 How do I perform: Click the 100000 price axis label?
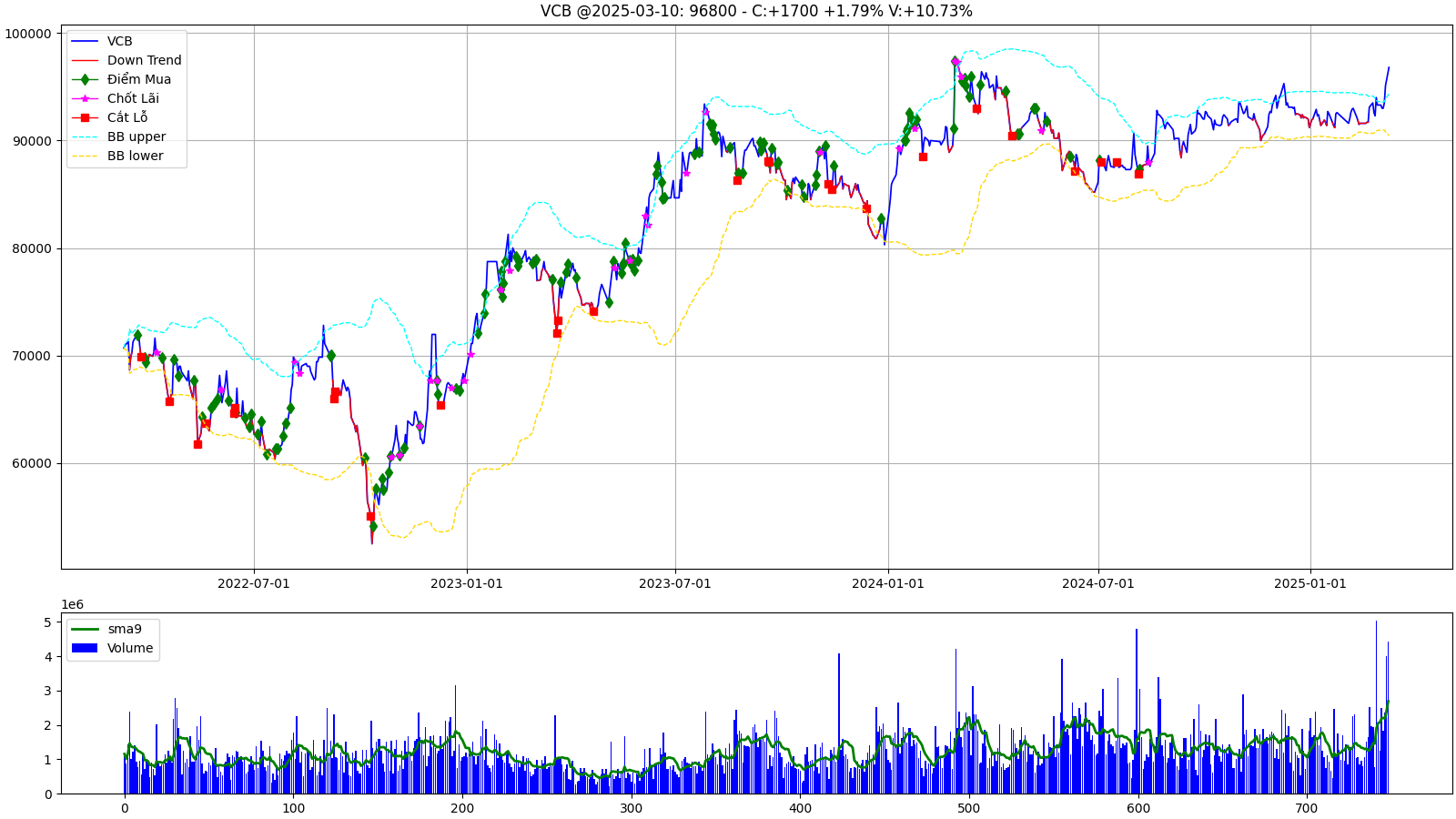[28, 34]
